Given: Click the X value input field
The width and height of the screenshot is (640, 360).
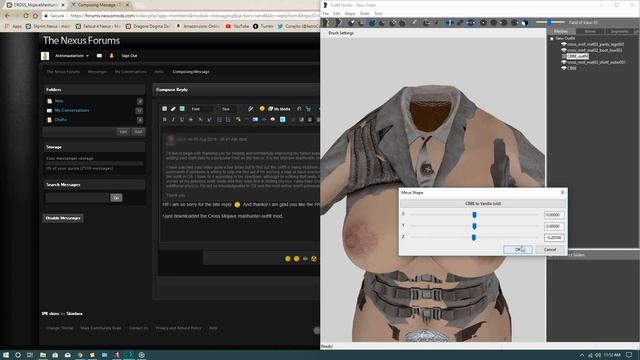Looking at the screenshot, I should pos(554,215).
